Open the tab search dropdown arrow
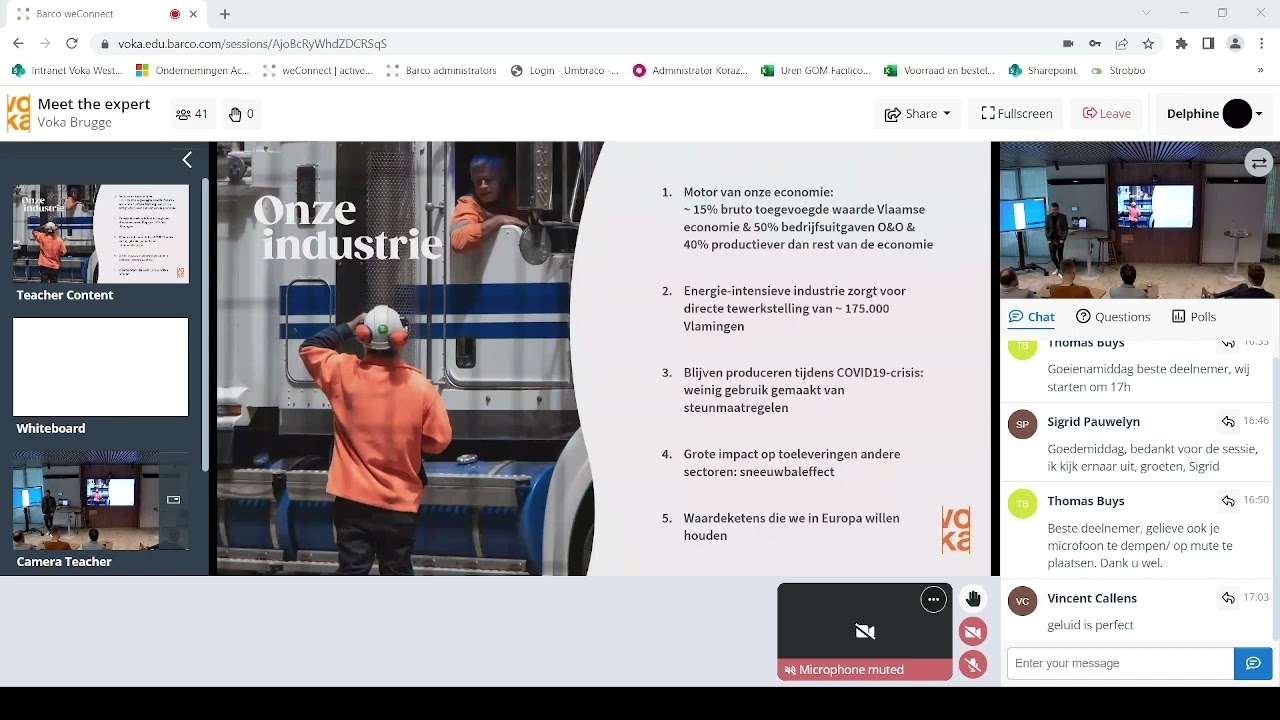This screenshot has height=720, width=1280. tap(1146, 13)
